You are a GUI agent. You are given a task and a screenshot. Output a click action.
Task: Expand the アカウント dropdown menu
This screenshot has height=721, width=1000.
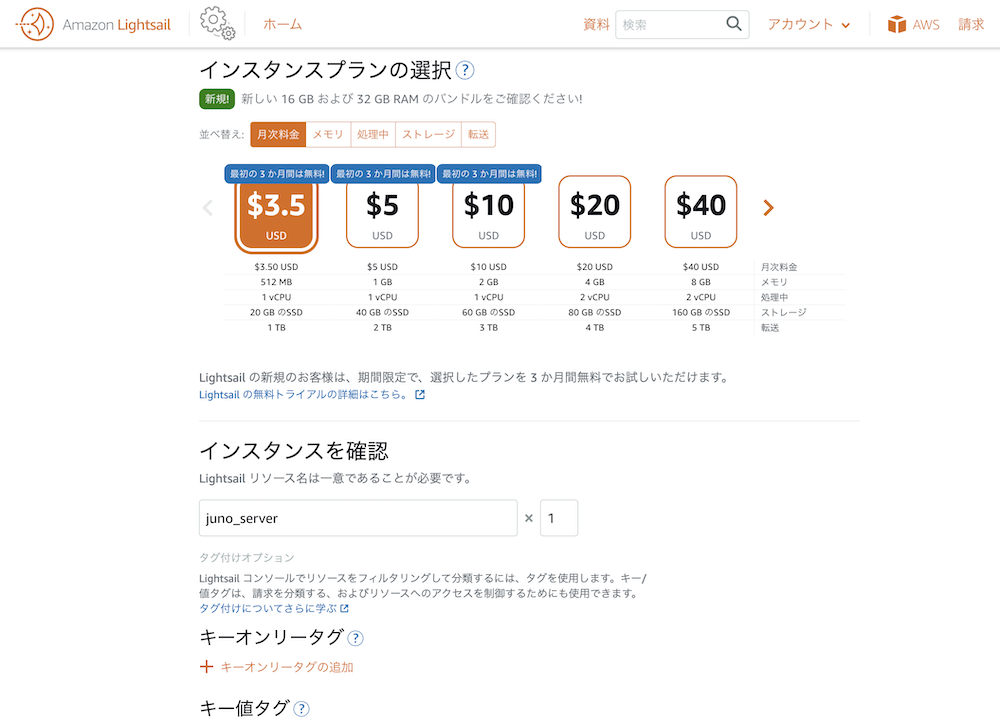click(809, 24)
